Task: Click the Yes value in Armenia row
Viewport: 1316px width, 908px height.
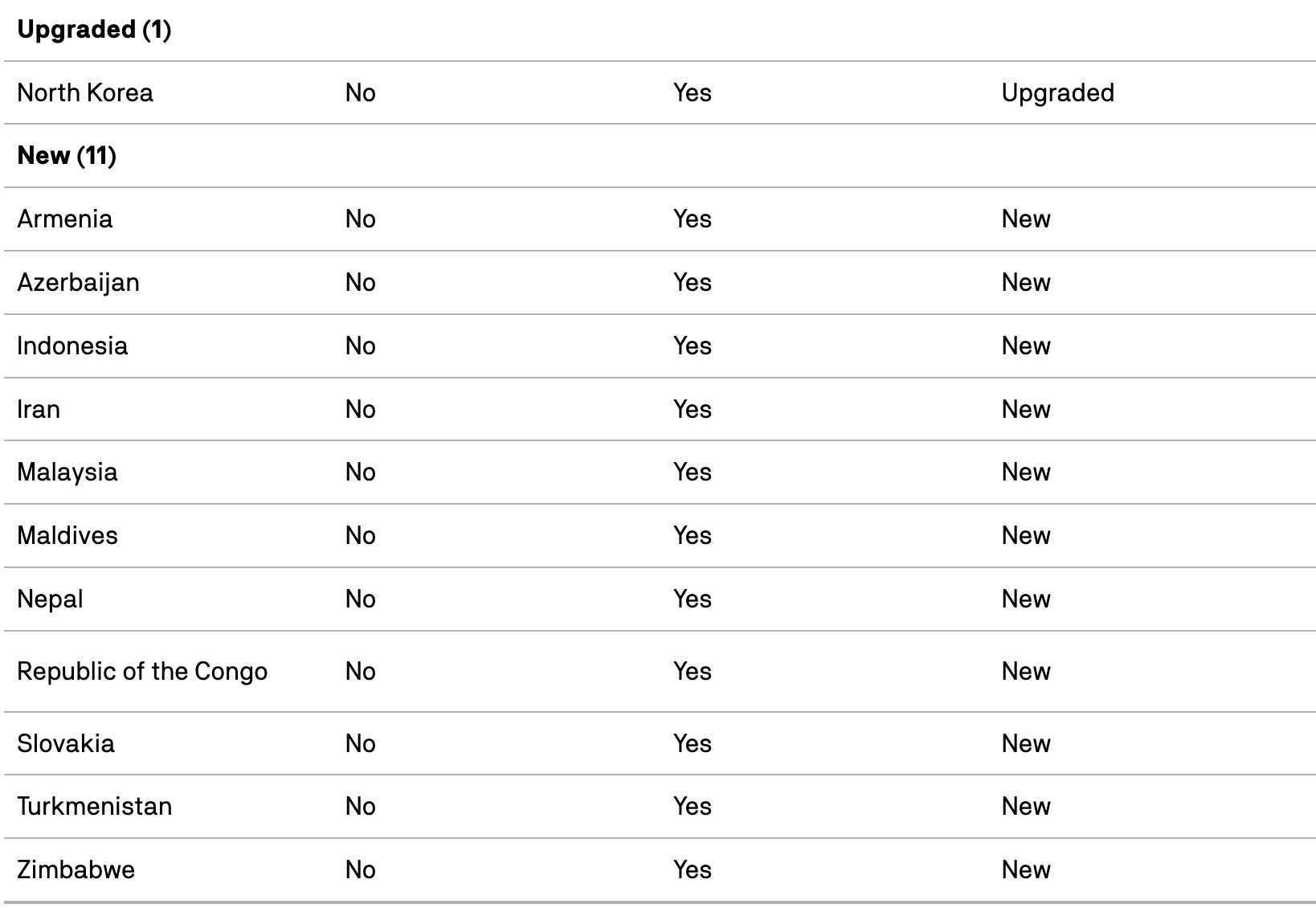Action: pyautogui.click(x=692, y=219)
